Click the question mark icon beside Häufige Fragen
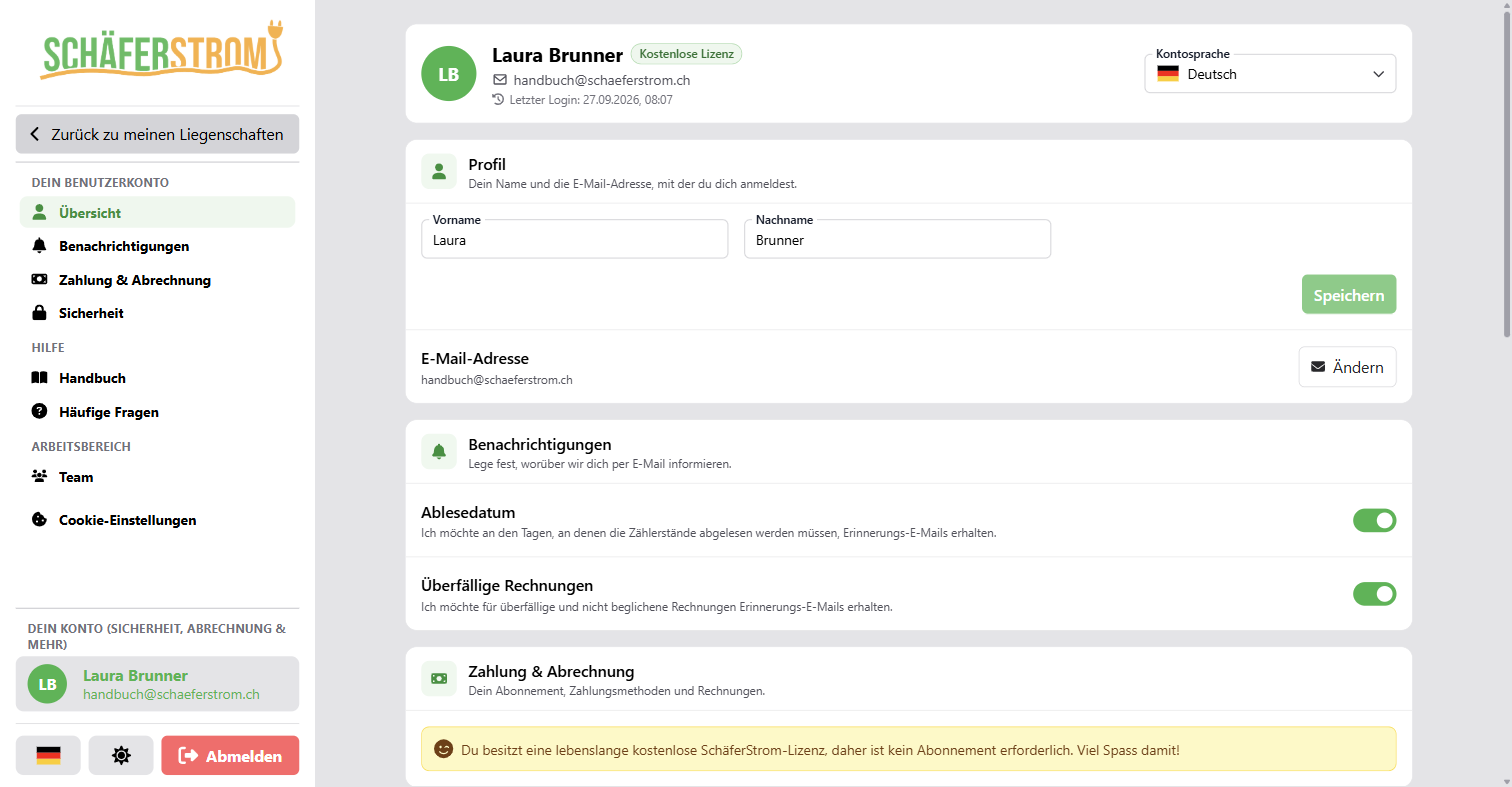The height and width of the screenshot is (787, 1512). pos(39,411)
